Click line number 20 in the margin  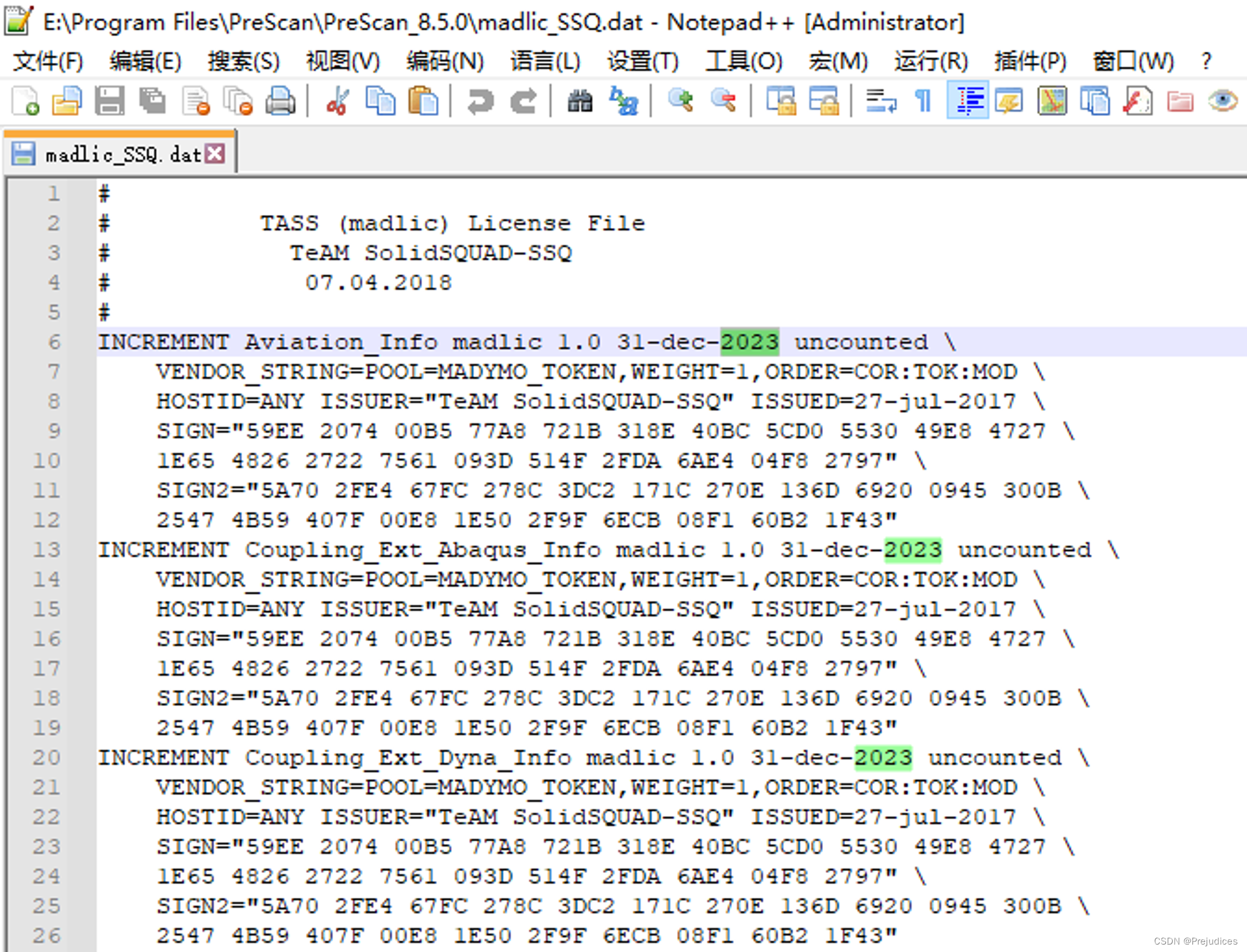point(47,757)
